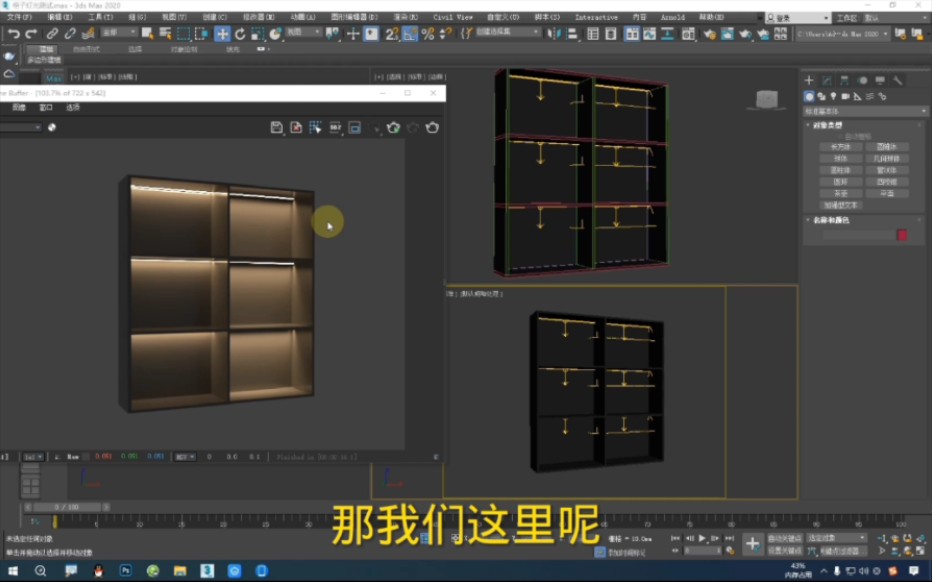Image resolution: width=932 pixels, height=582 pixels.
Task: Open the object color swatch picker
Action: point(902,235)
